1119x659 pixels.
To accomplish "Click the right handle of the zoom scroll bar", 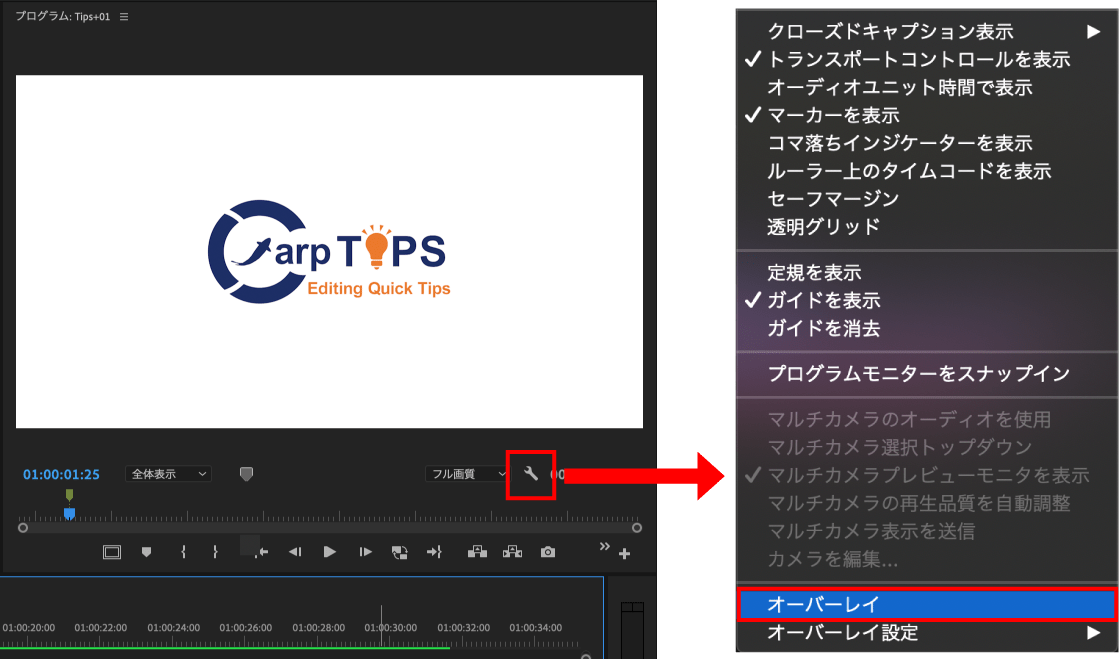I will pyautogui.click(x=637, y=528).
